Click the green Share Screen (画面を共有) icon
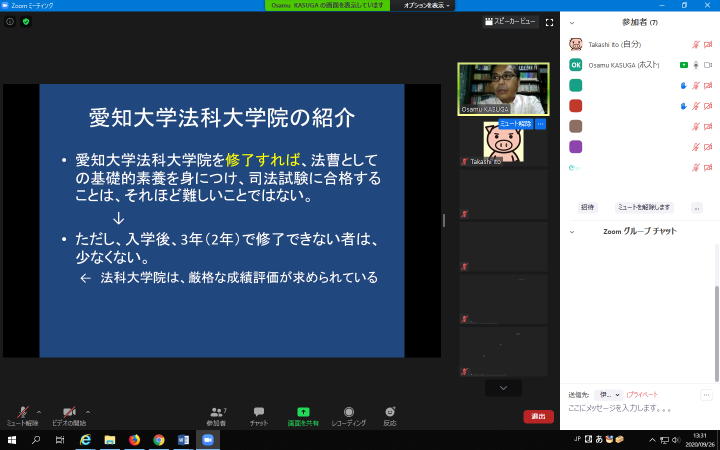 pos(303,412)
